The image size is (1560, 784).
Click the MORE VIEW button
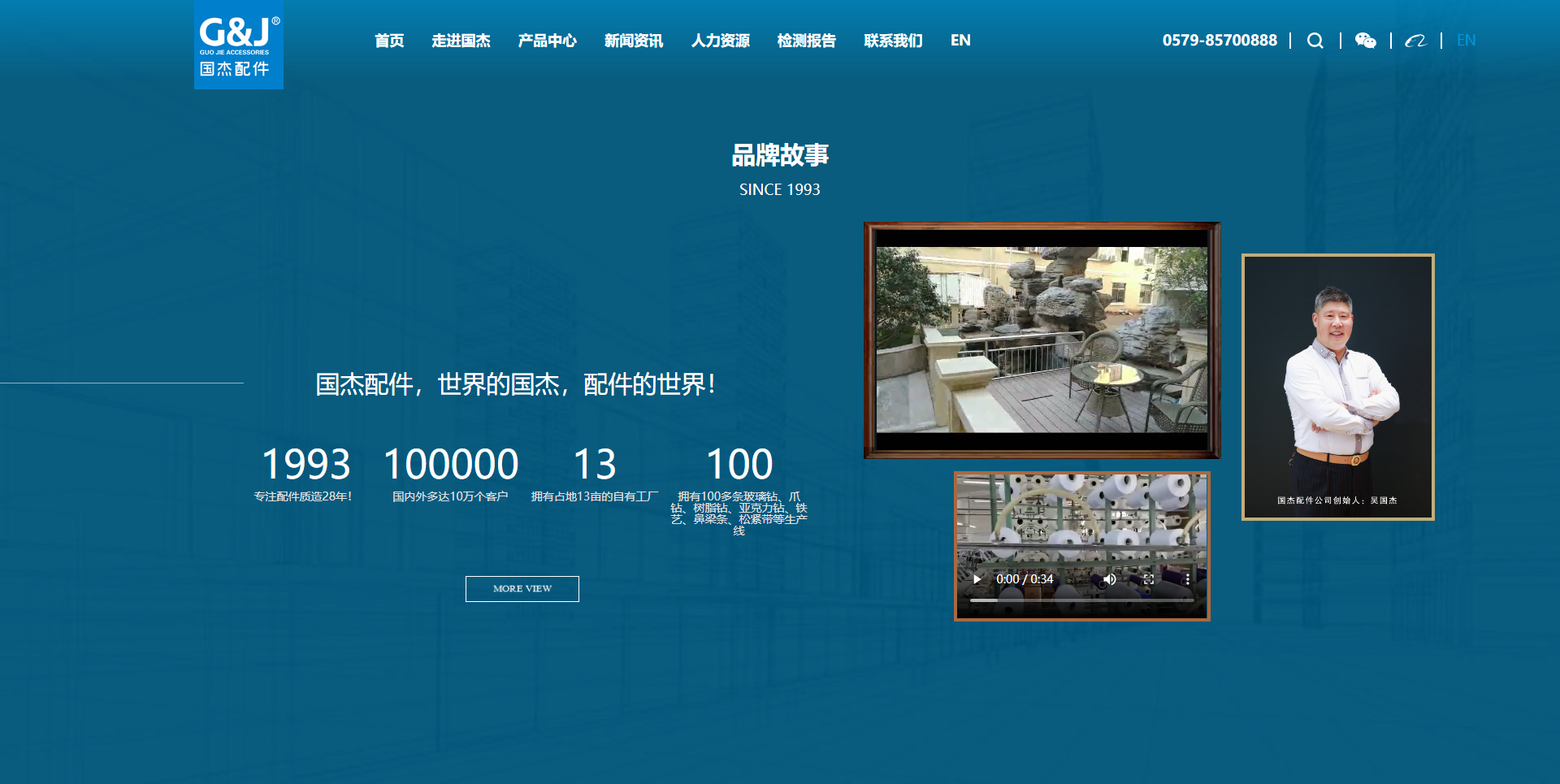(522, 589)
